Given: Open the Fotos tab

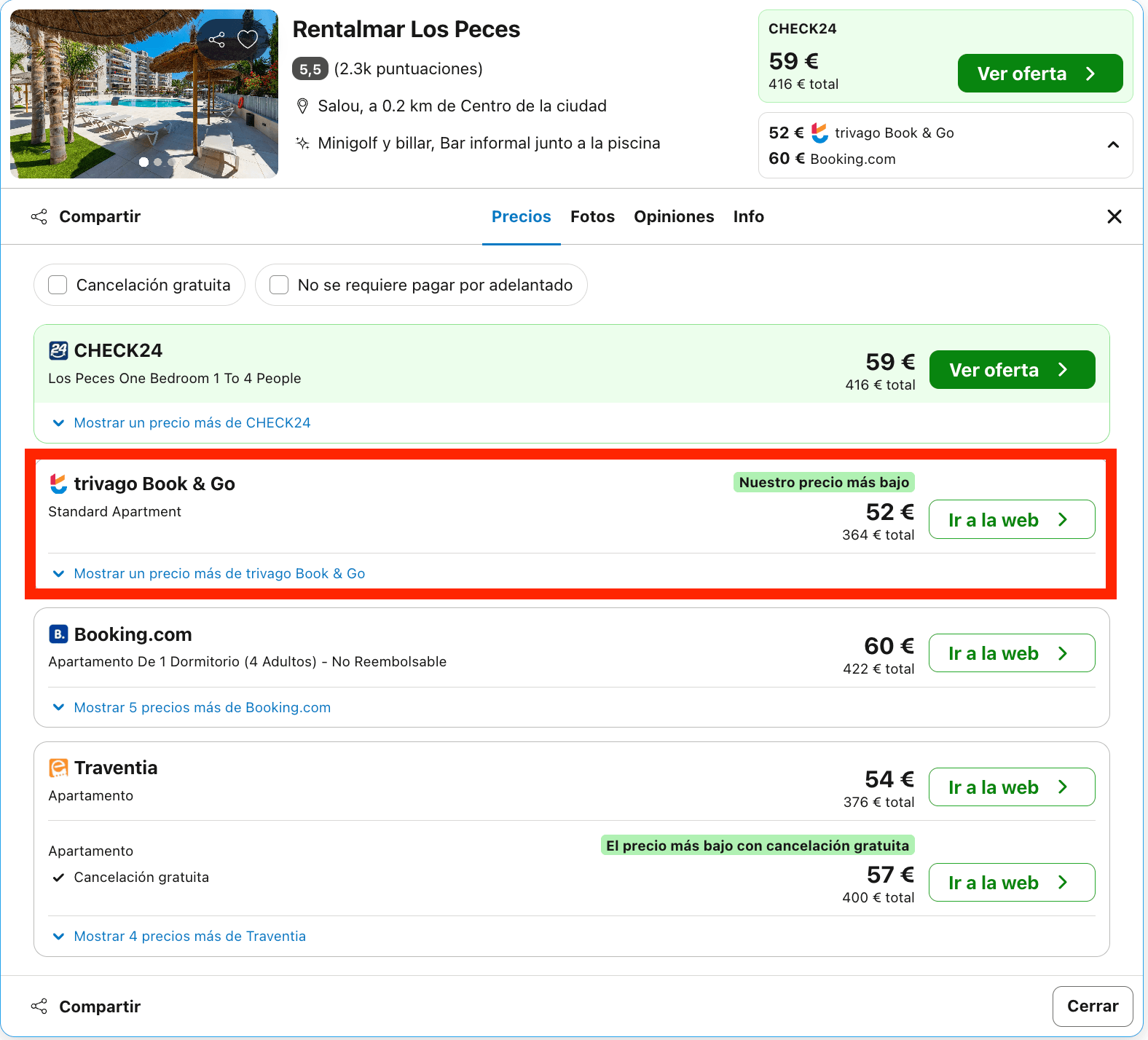Looking at the screenshot, I should tap(592, 216).
